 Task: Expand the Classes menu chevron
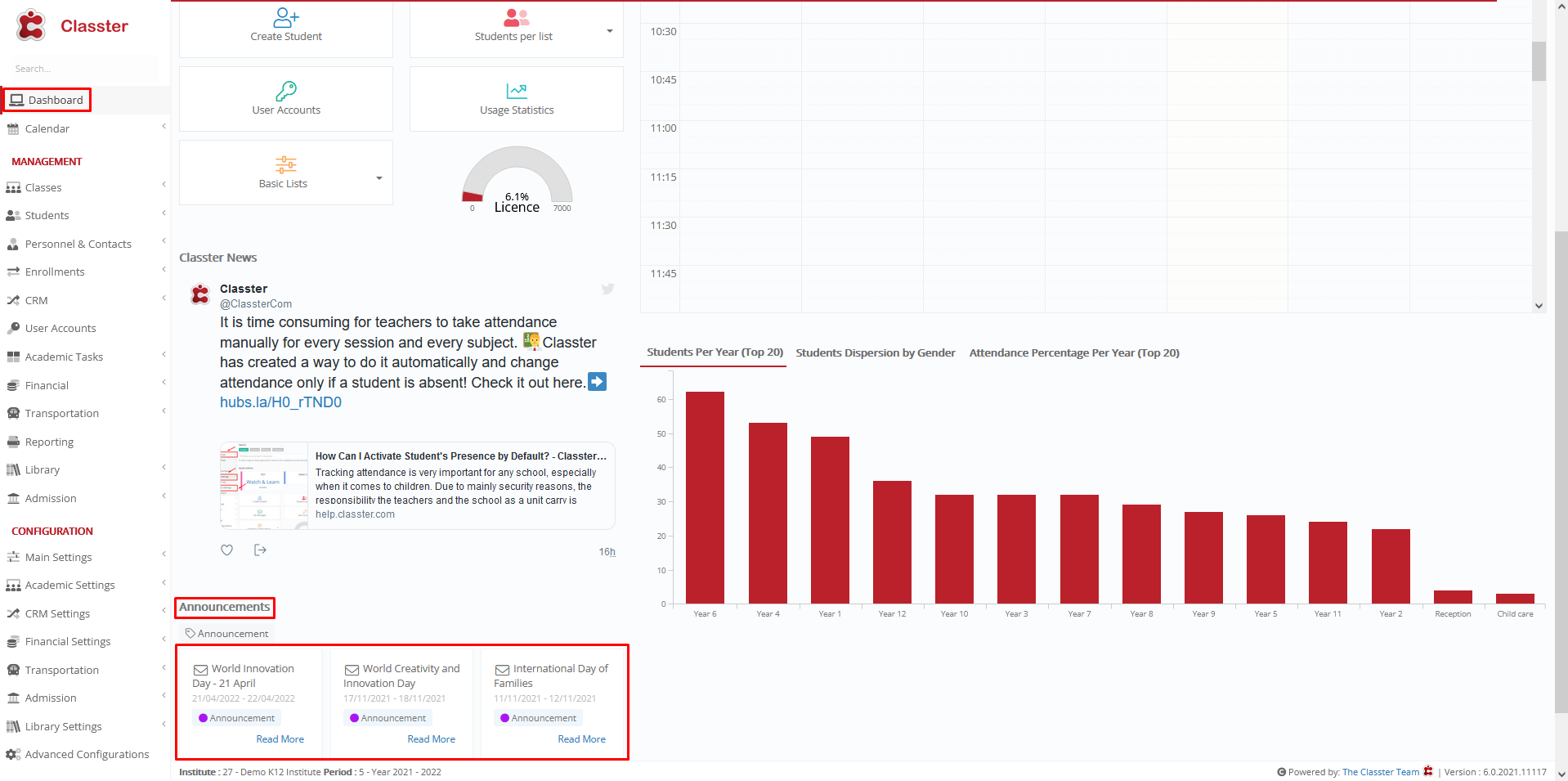click(x=164, y=184)
